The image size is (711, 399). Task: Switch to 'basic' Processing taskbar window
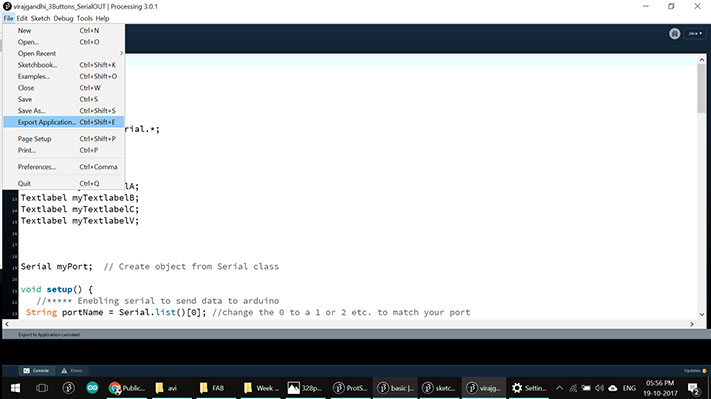coord(394,388)
